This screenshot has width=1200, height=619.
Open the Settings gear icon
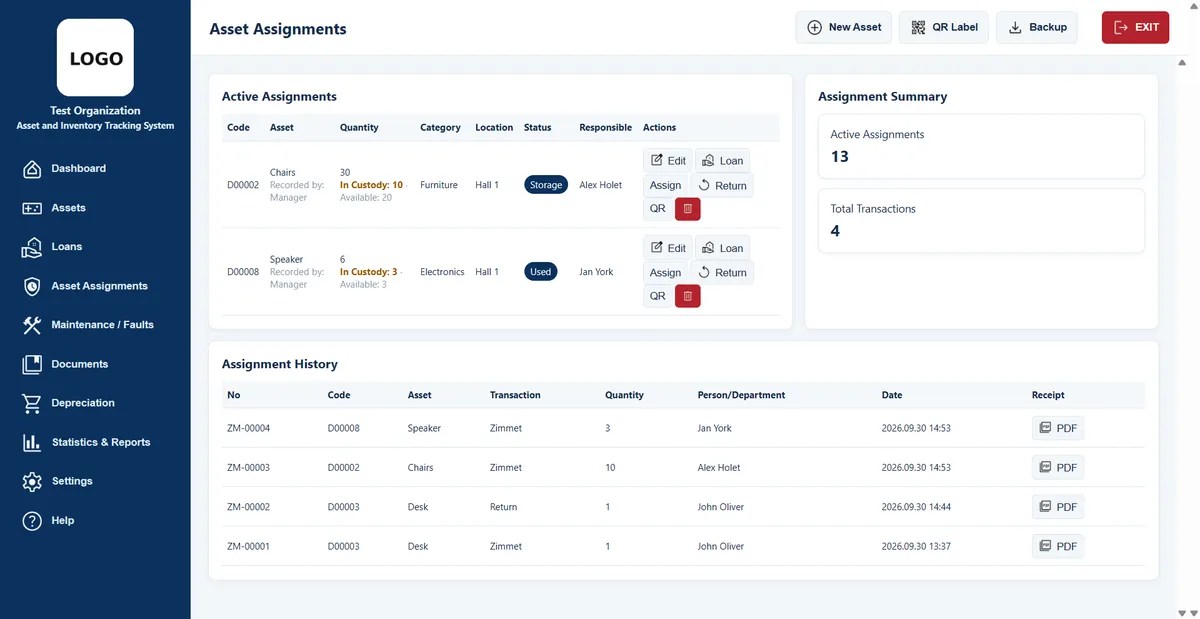coord(32,481)
